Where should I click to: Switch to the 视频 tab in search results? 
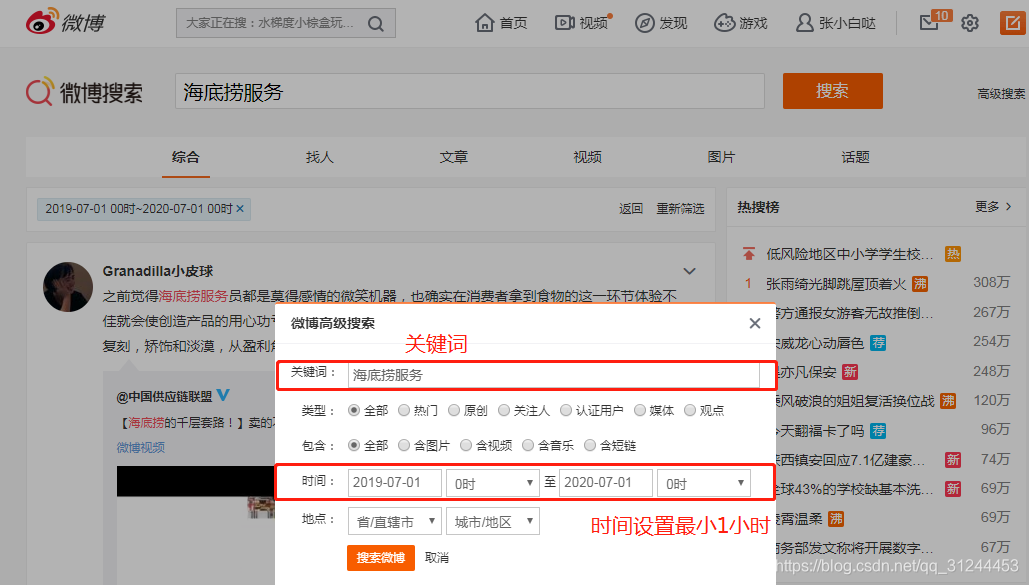(x=587, y=157)
